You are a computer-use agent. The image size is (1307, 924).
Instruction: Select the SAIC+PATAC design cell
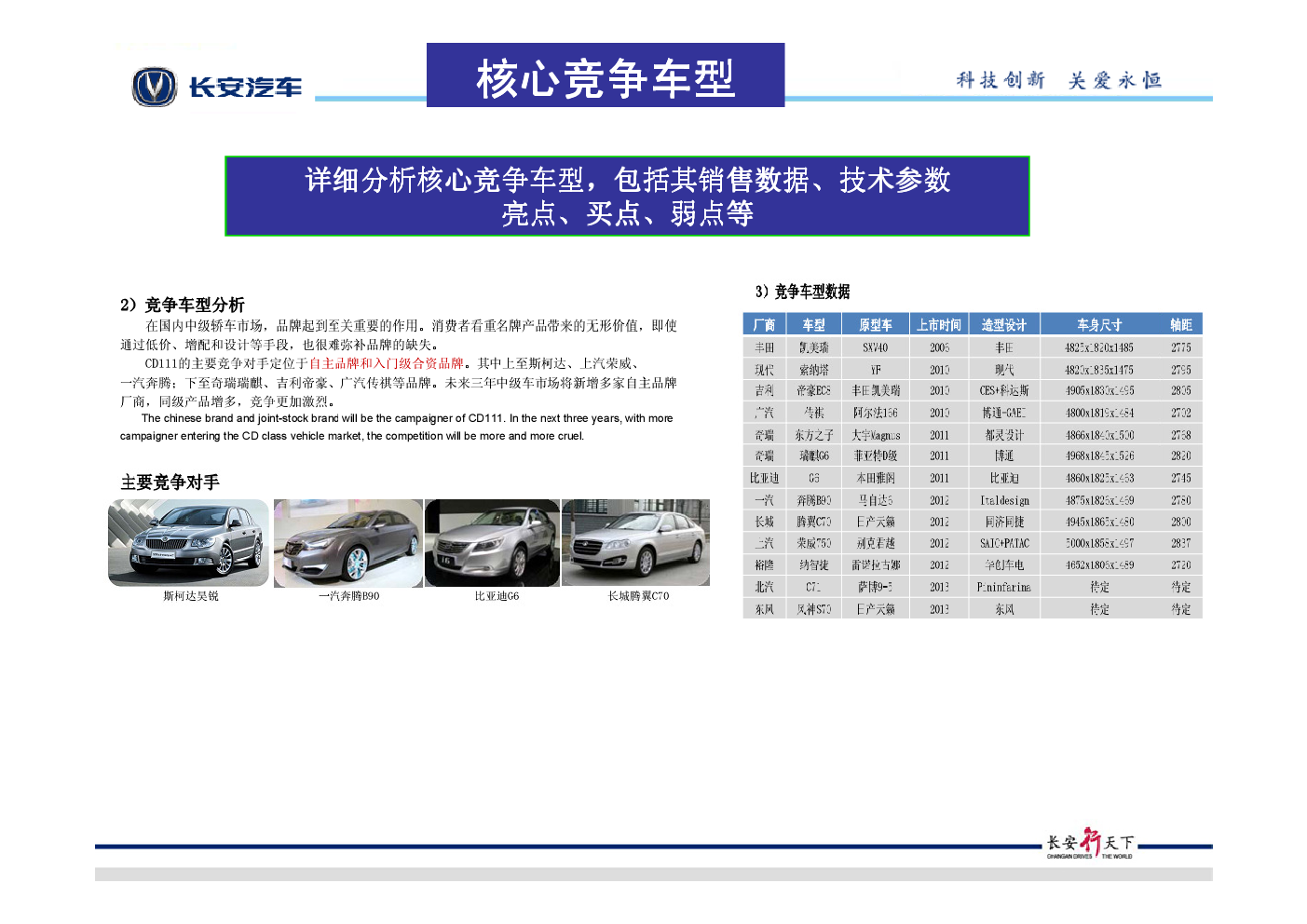tap(1004, 543)
